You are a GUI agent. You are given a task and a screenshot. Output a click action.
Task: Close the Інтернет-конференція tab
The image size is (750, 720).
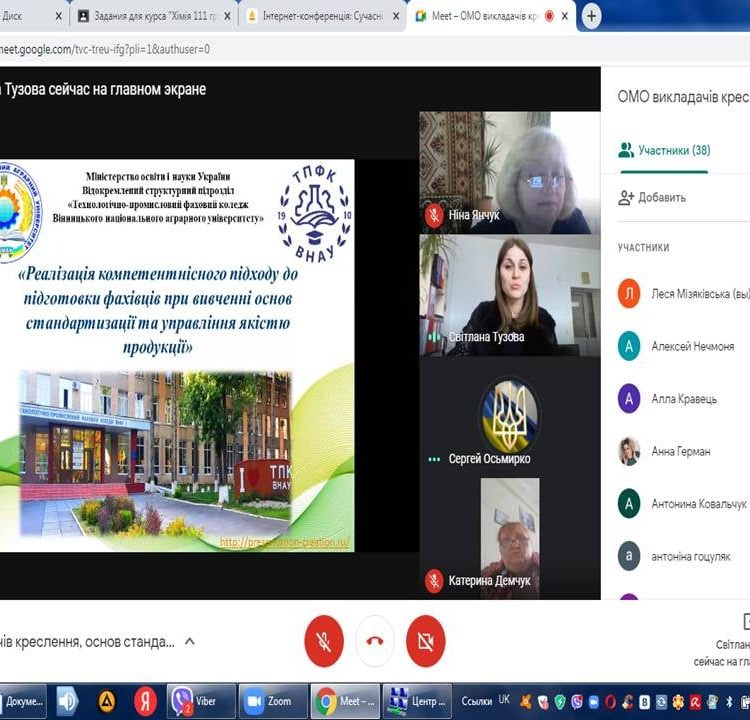(396, 16)
